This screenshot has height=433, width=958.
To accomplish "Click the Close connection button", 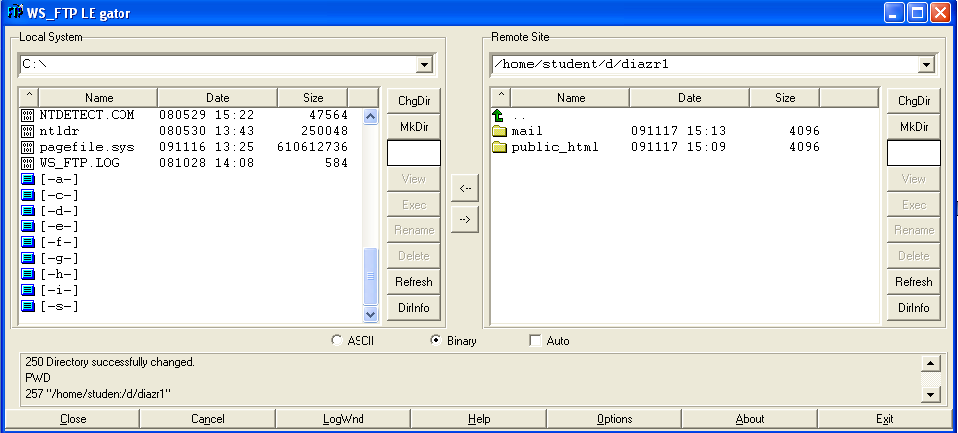I will pos(73,418).
